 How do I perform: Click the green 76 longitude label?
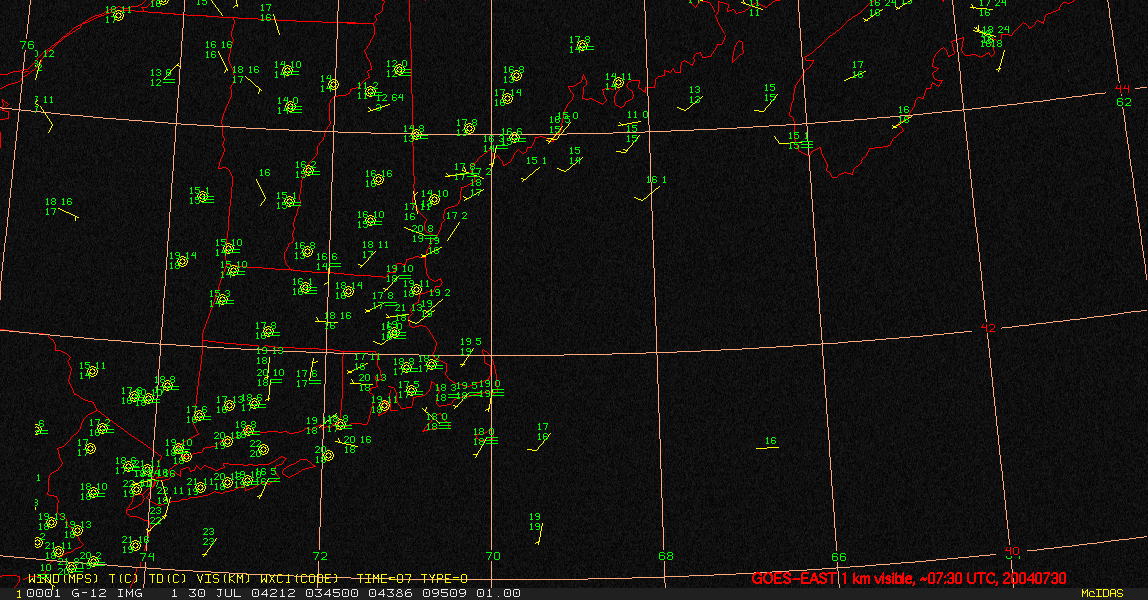pyautogui.click(x=27, y=45)
